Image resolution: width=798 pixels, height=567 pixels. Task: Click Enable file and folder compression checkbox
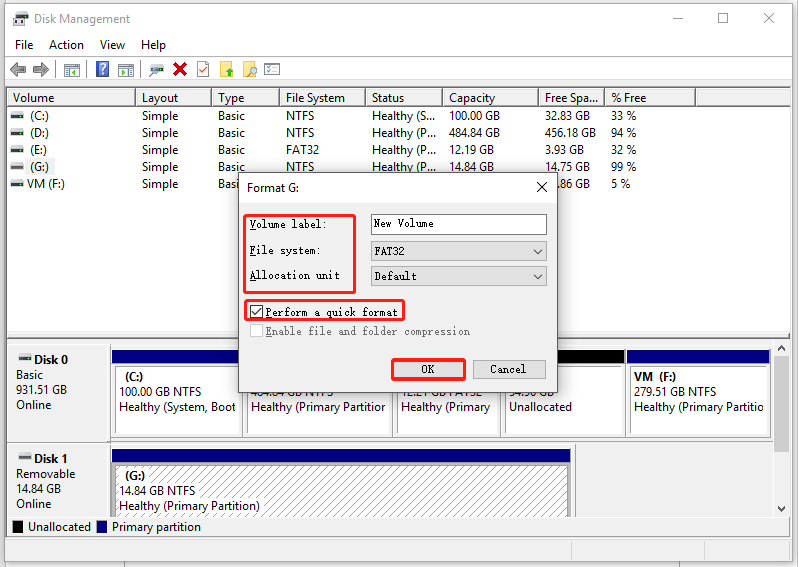coord(256,331)
